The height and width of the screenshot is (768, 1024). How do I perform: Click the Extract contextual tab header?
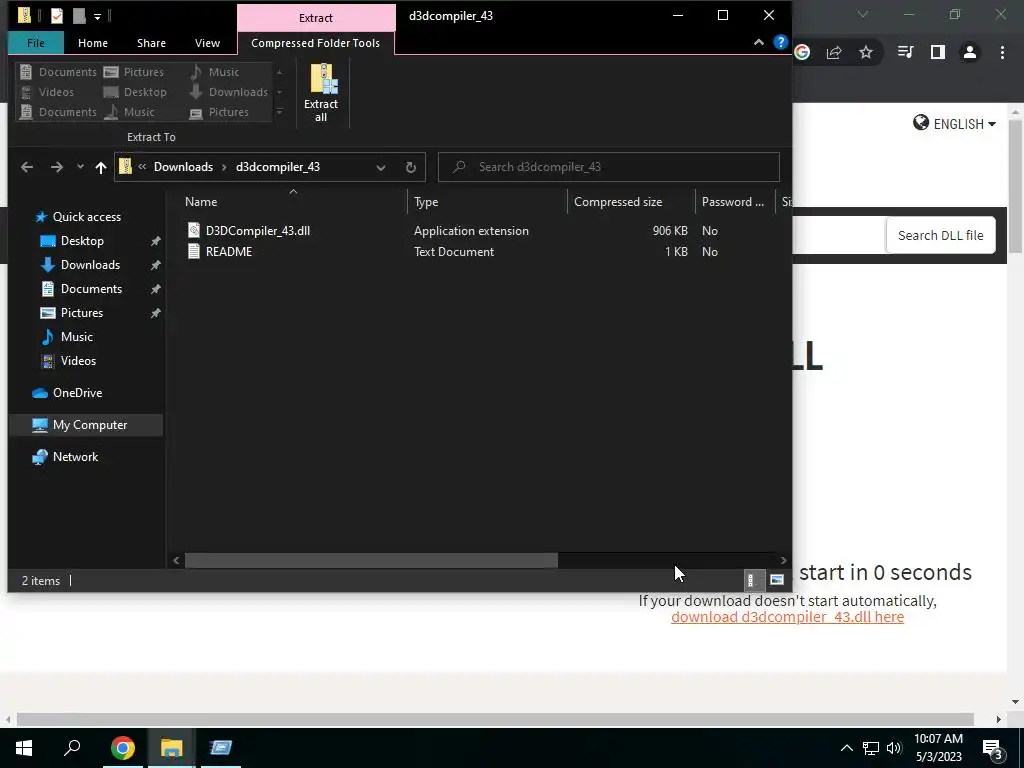[x=316, y=18]
